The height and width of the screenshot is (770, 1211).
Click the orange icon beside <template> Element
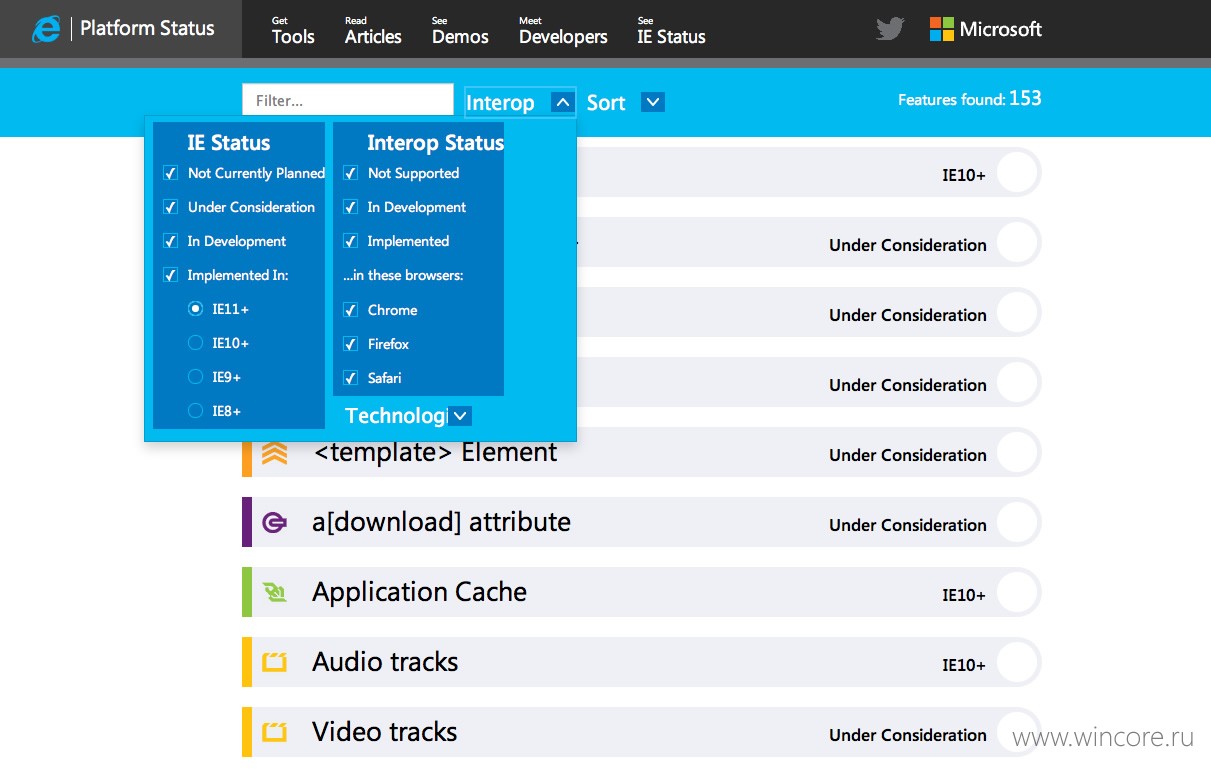274,453
